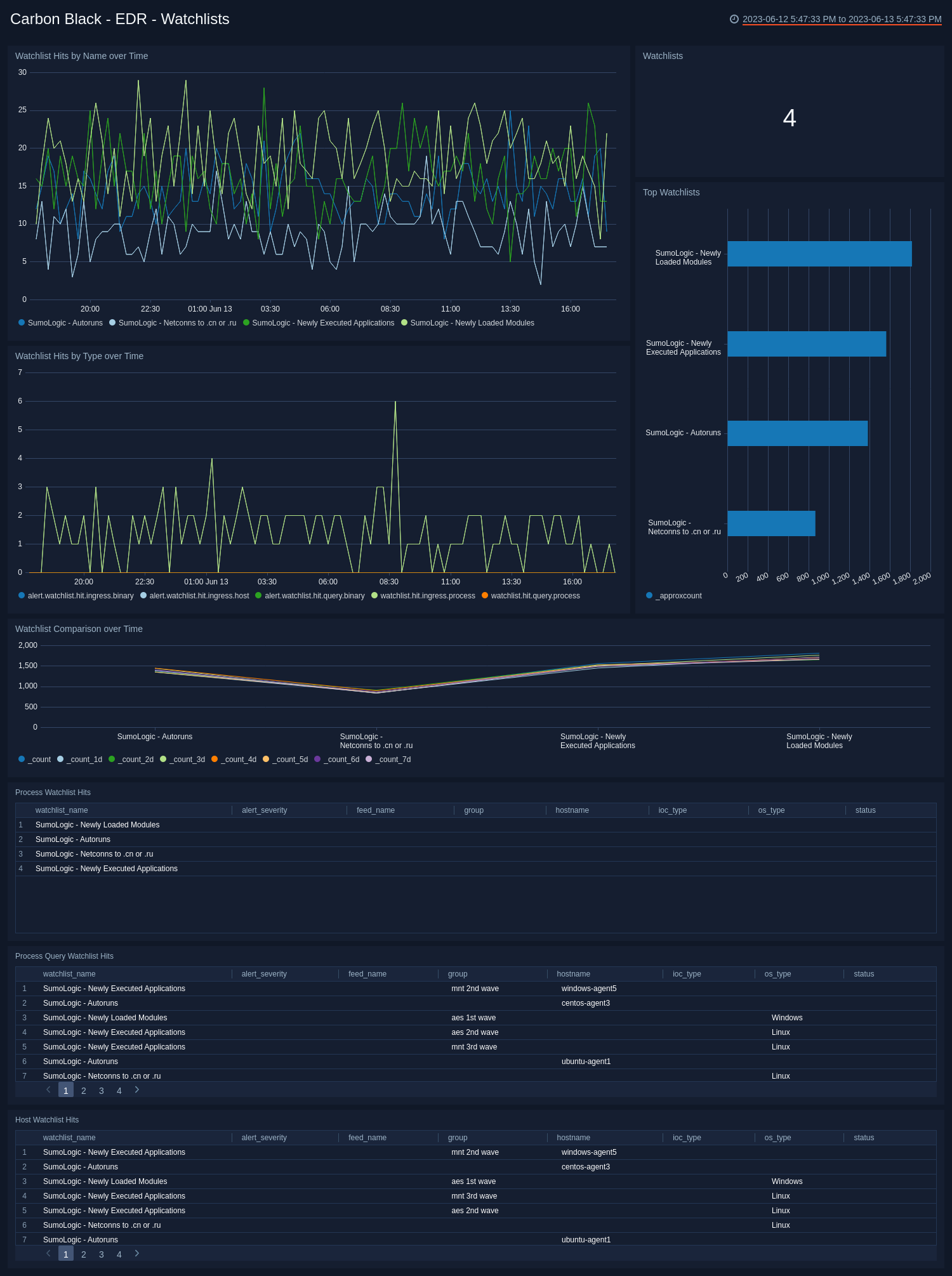Click the Top Watchlists panel title

pos(671,192)
